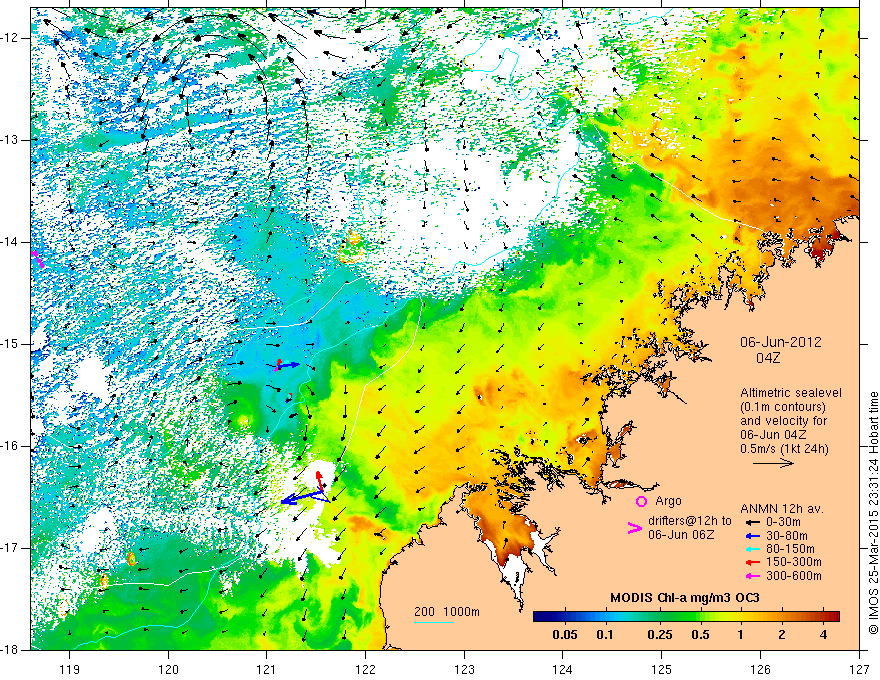Select the magenta 300-600m legend arrow
Screen dimensions: 880x680
click(x=752, y=576)
